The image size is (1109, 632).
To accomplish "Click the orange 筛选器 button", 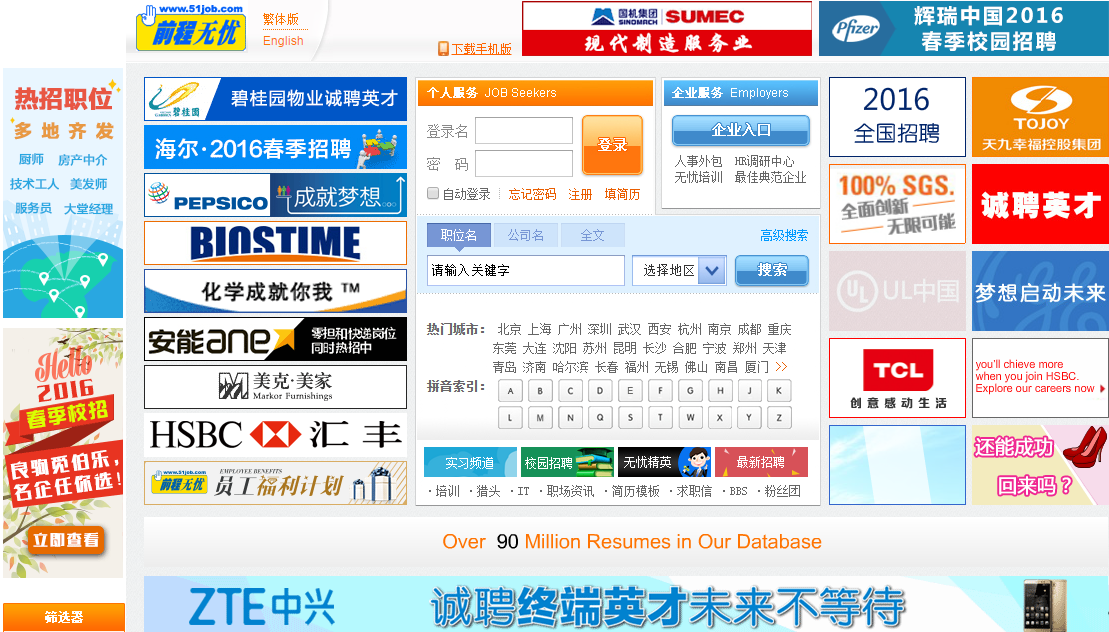I will click(x=64, y=617).
